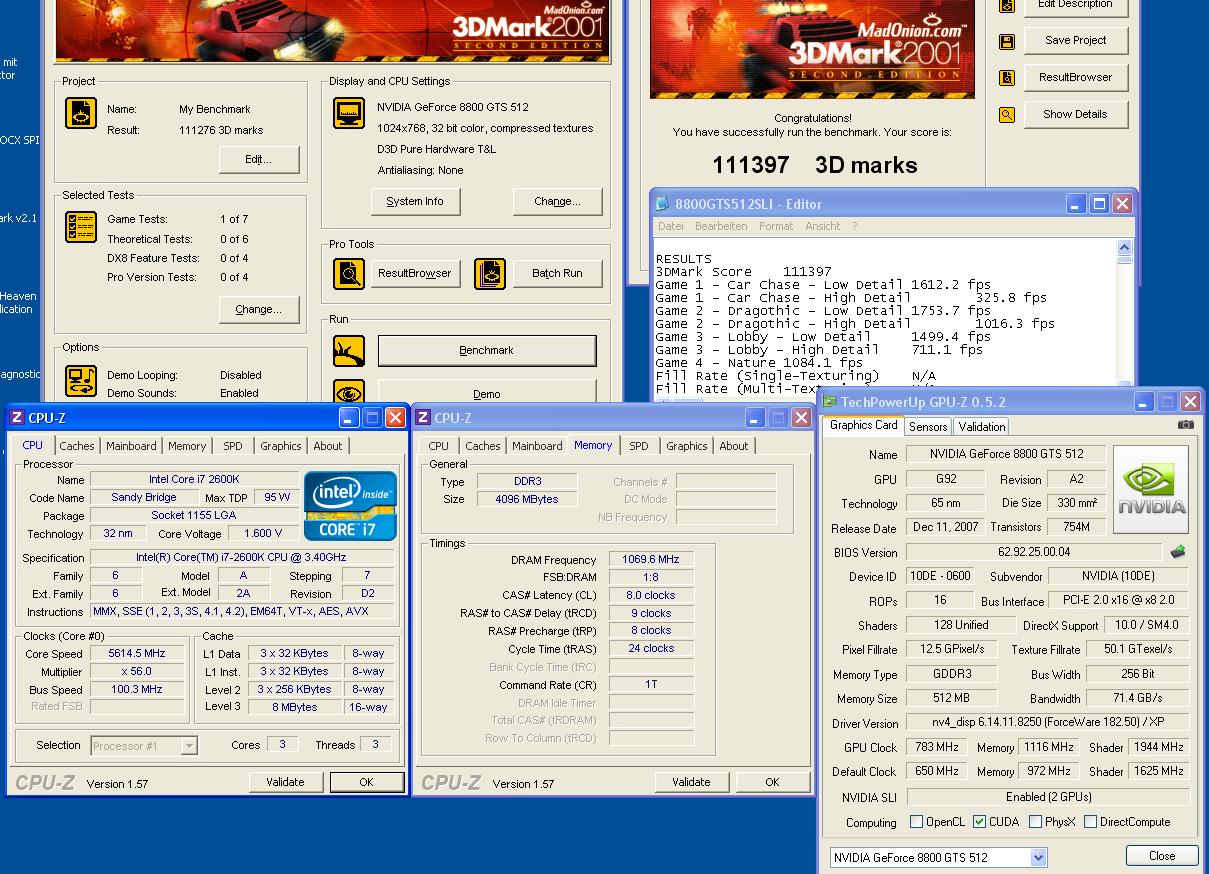Click the Project icon beside My Benchmark
1209x874 pixels.
pos(81,113)
